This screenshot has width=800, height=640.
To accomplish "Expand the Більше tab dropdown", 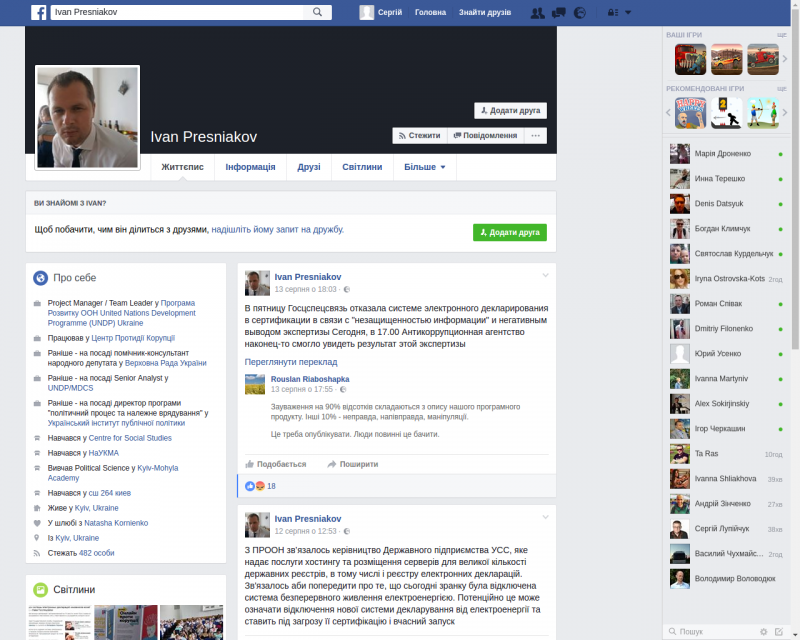I will click(424, 167).
